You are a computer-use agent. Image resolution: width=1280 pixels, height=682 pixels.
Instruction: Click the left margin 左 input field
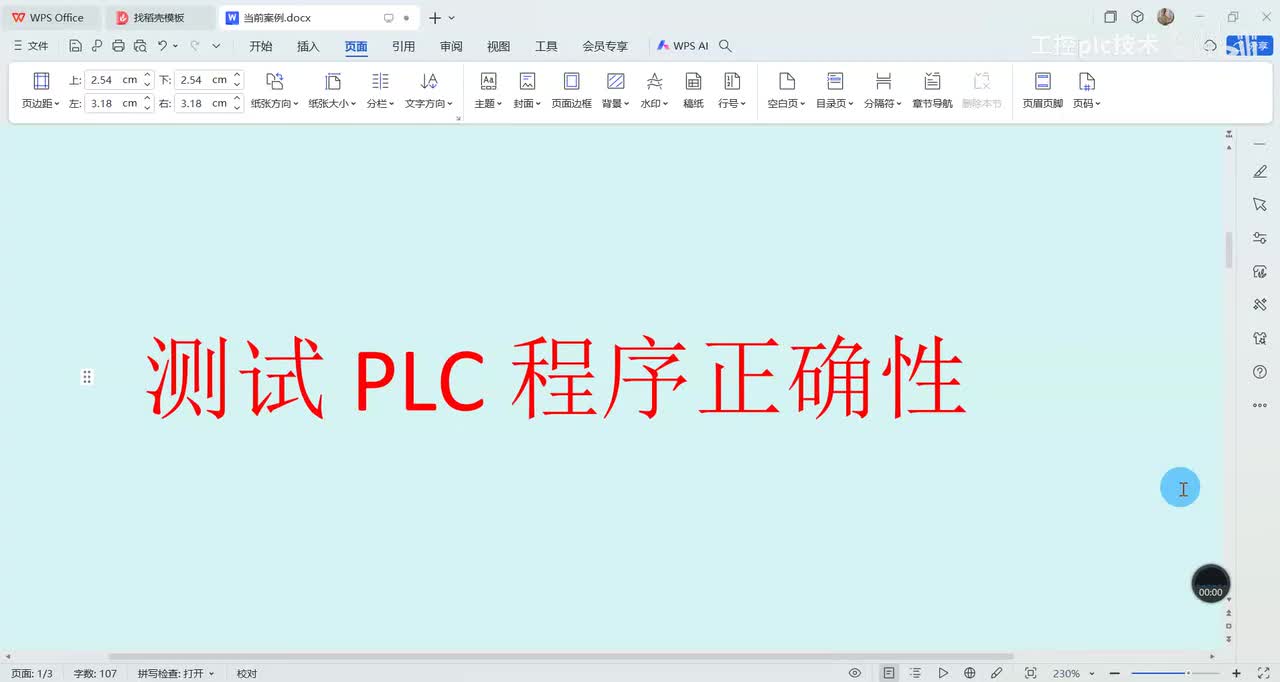pos(113,103)
